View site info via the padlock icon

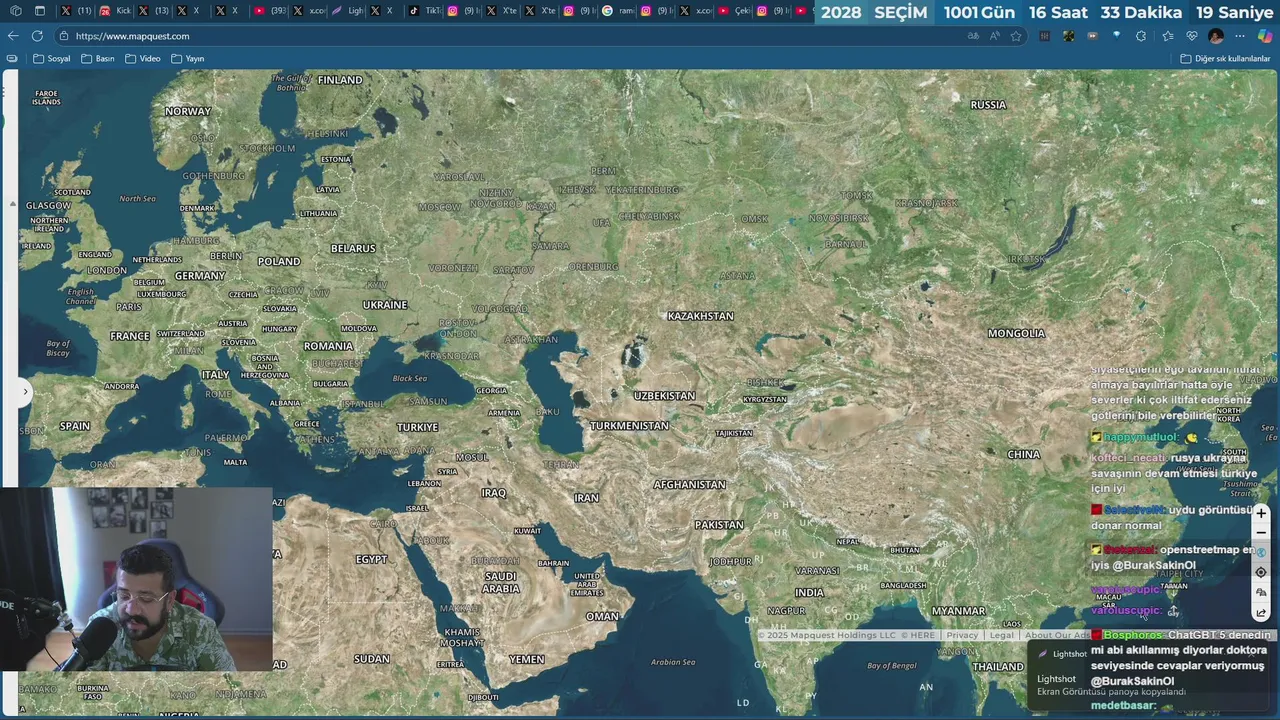(64, 36)
